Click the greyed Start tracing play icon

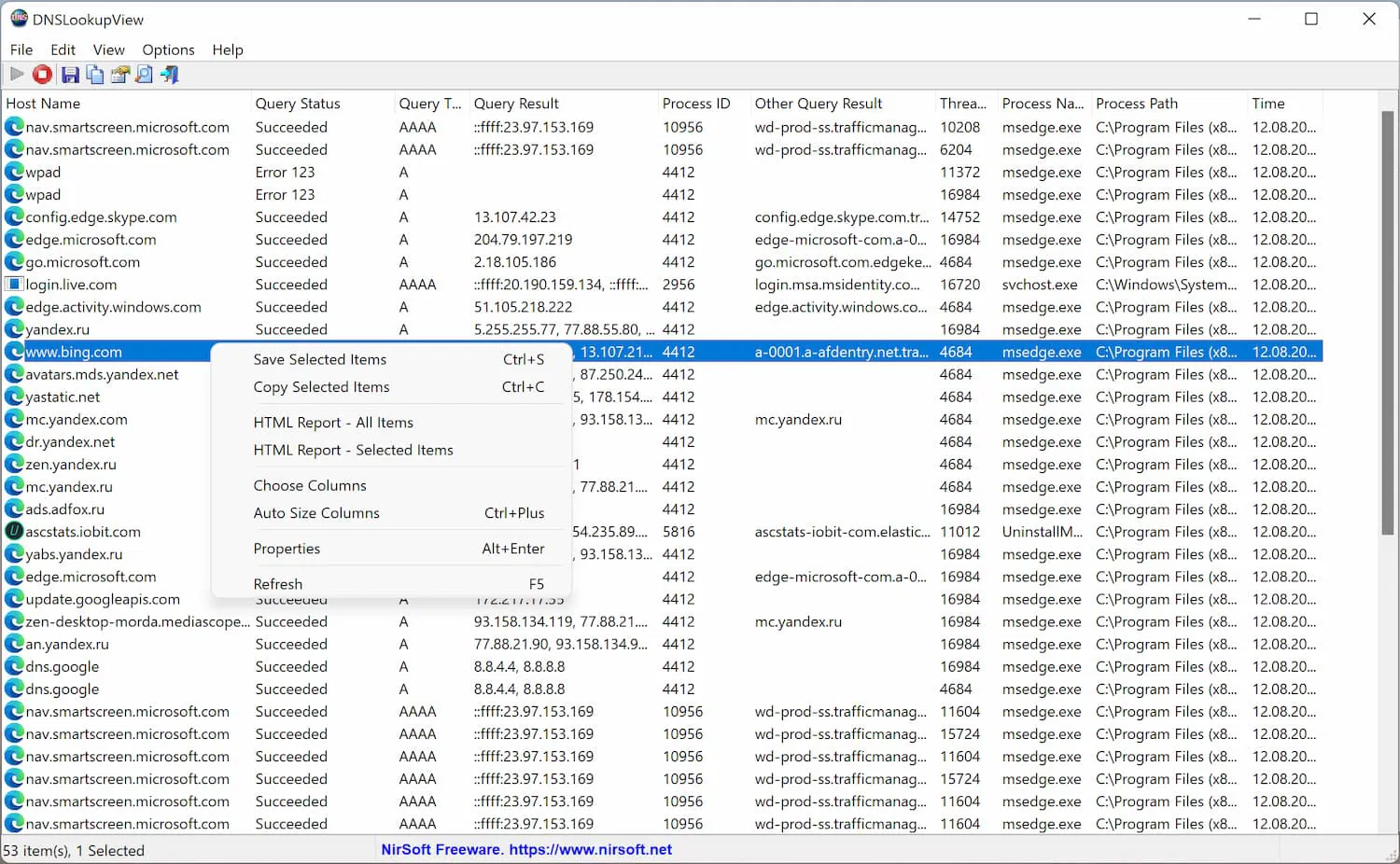tap(17, 75)
